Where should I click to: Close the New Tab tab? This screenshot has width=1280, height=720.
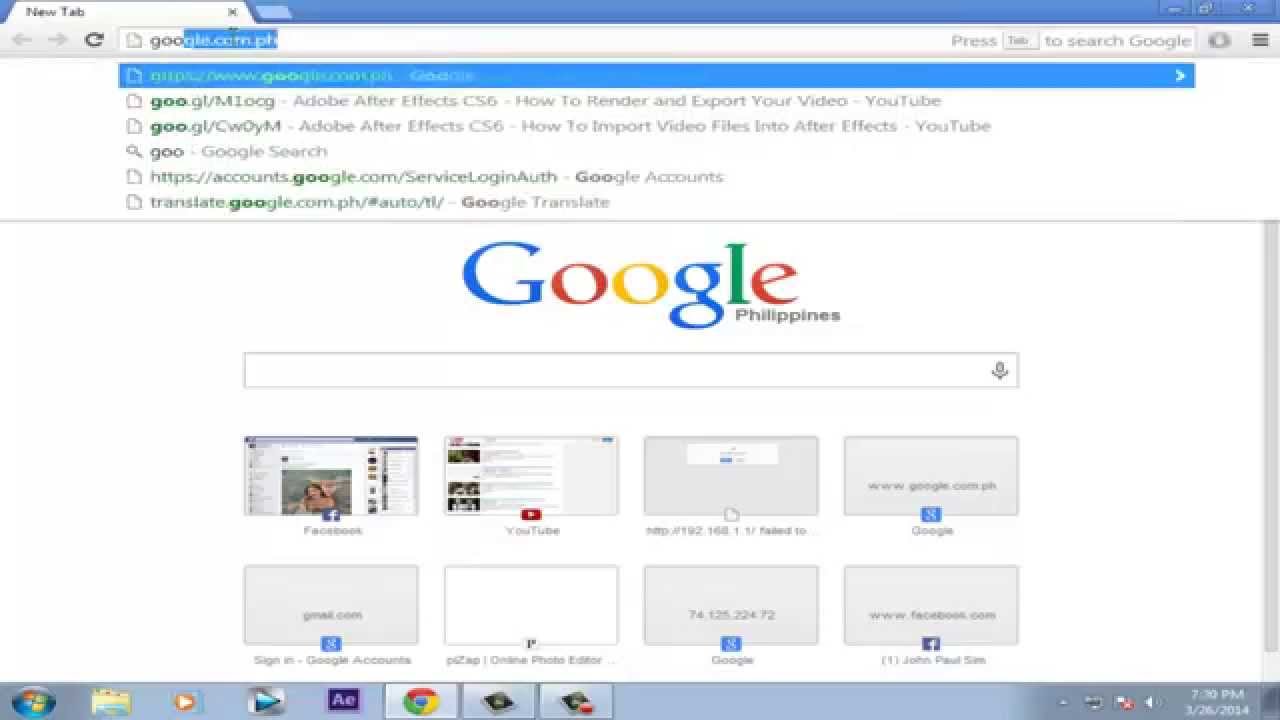(233, 12)
